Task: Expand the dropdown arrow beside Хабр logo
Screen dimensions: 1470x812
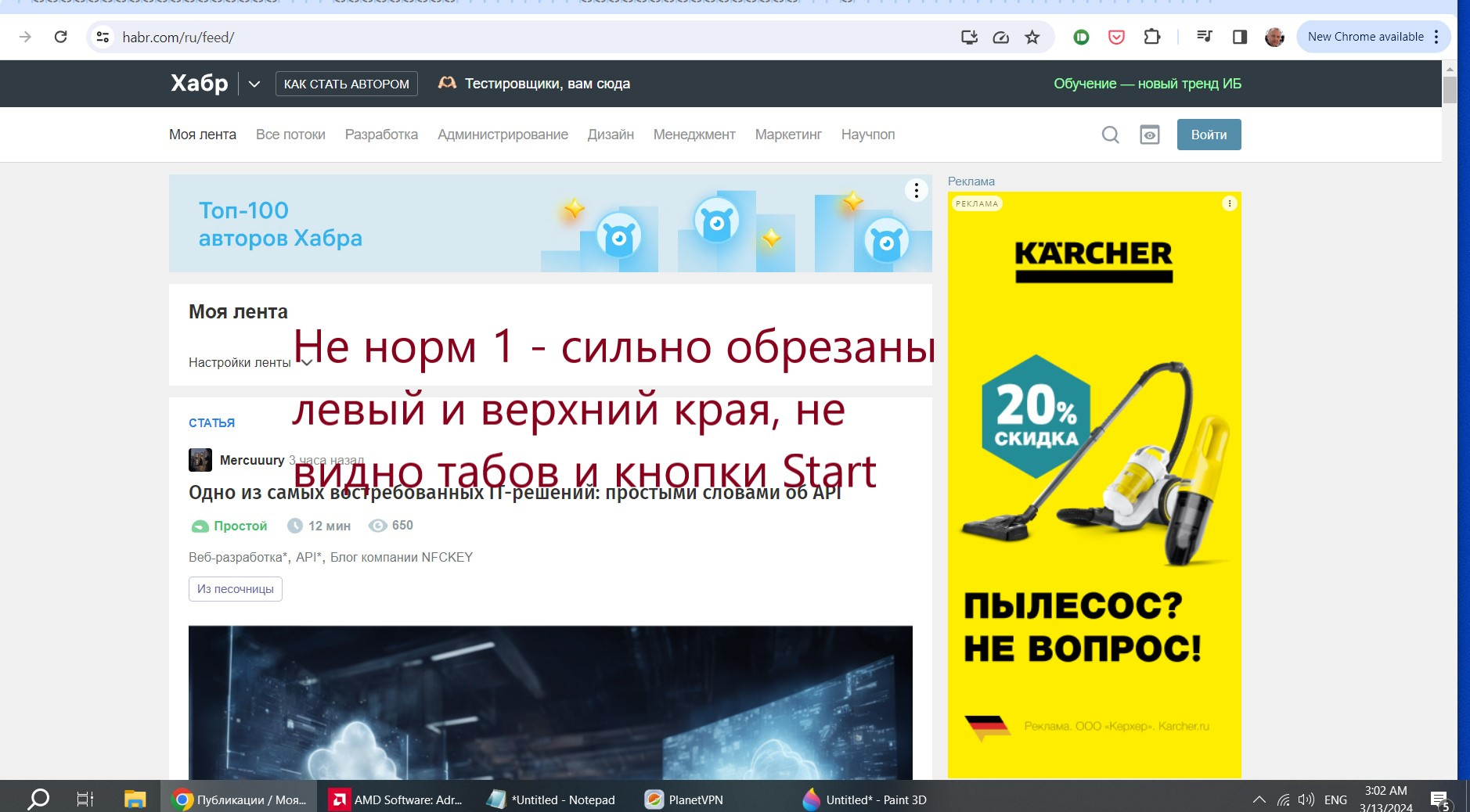Action: click(254, 84)
